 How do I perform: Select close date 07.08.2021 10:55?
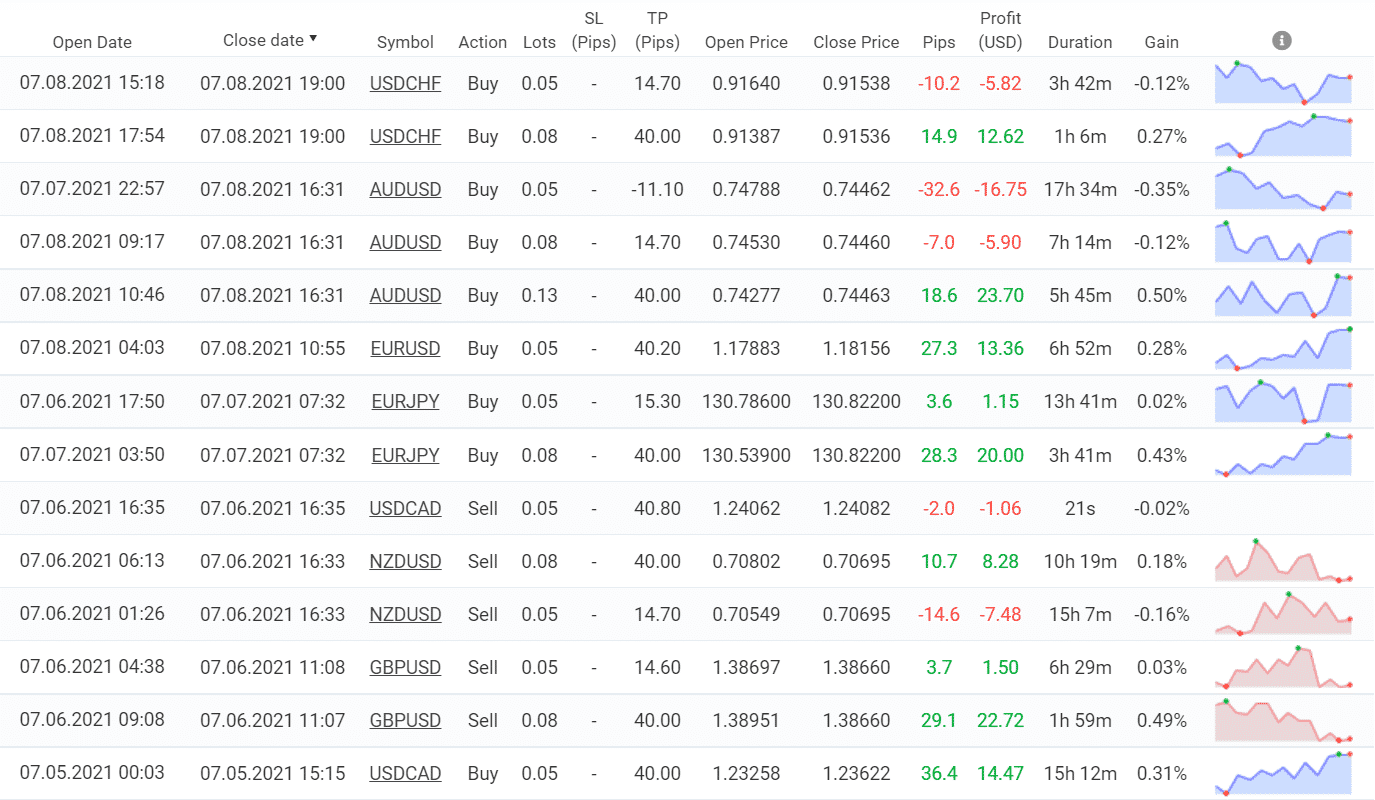(273, 348)
